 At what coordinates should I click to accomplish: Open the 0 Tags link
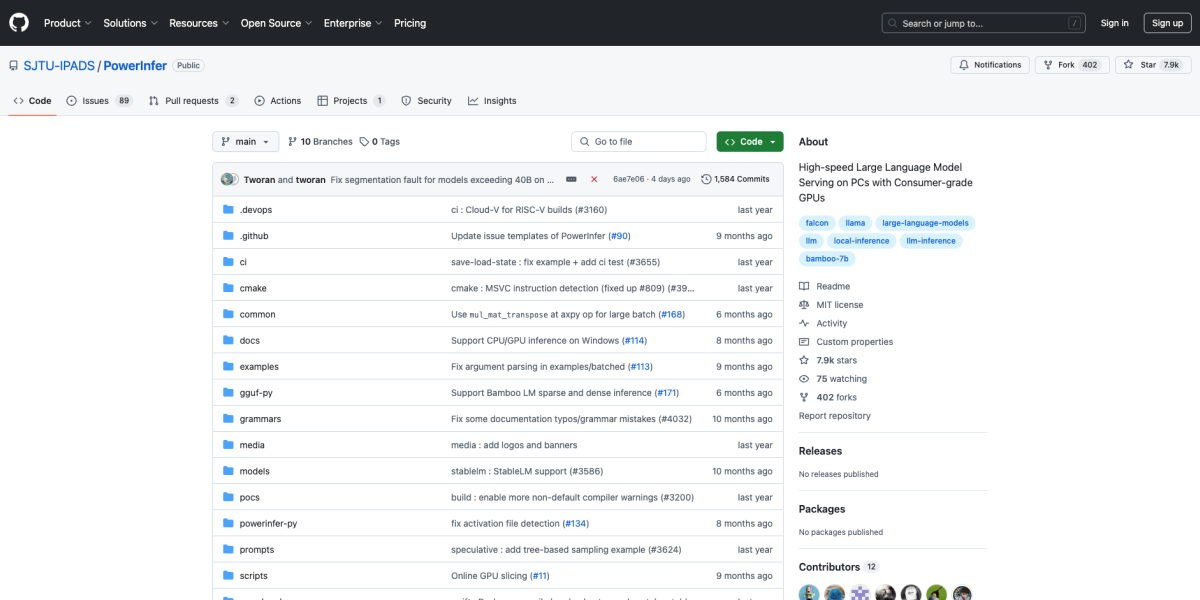[x=380, y=142]
